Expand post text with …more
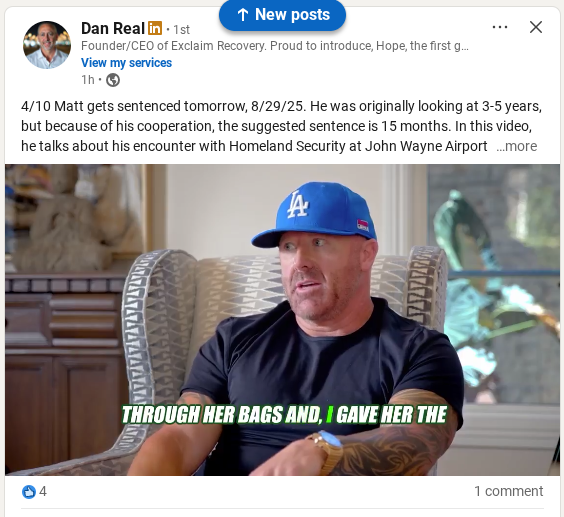The height and width of the screenshot is (517, 564). click(x=517, y=146)
